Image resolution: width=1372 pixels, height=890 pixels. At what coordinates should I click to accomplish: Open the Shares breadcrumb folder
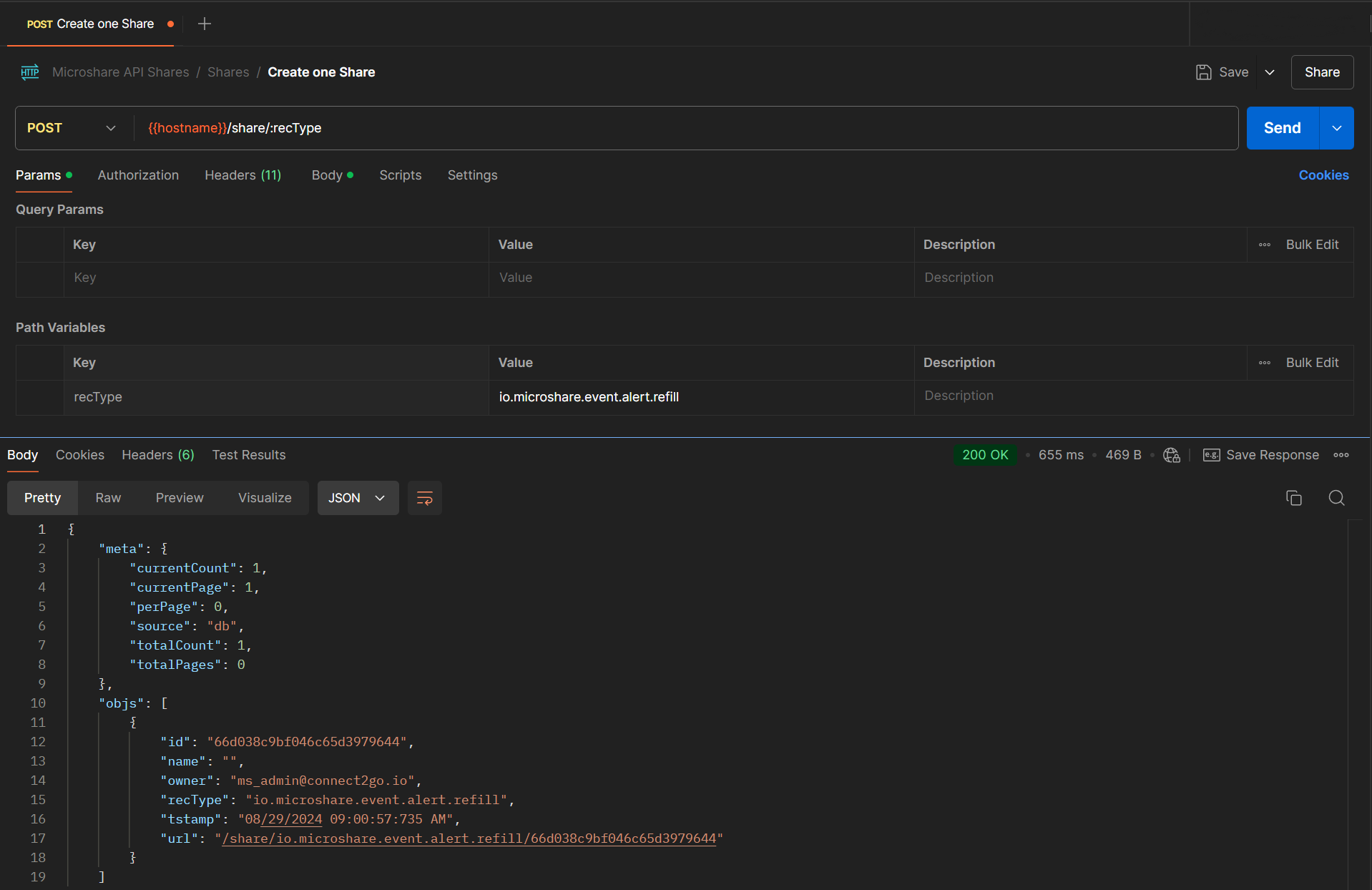coord(228,72)
